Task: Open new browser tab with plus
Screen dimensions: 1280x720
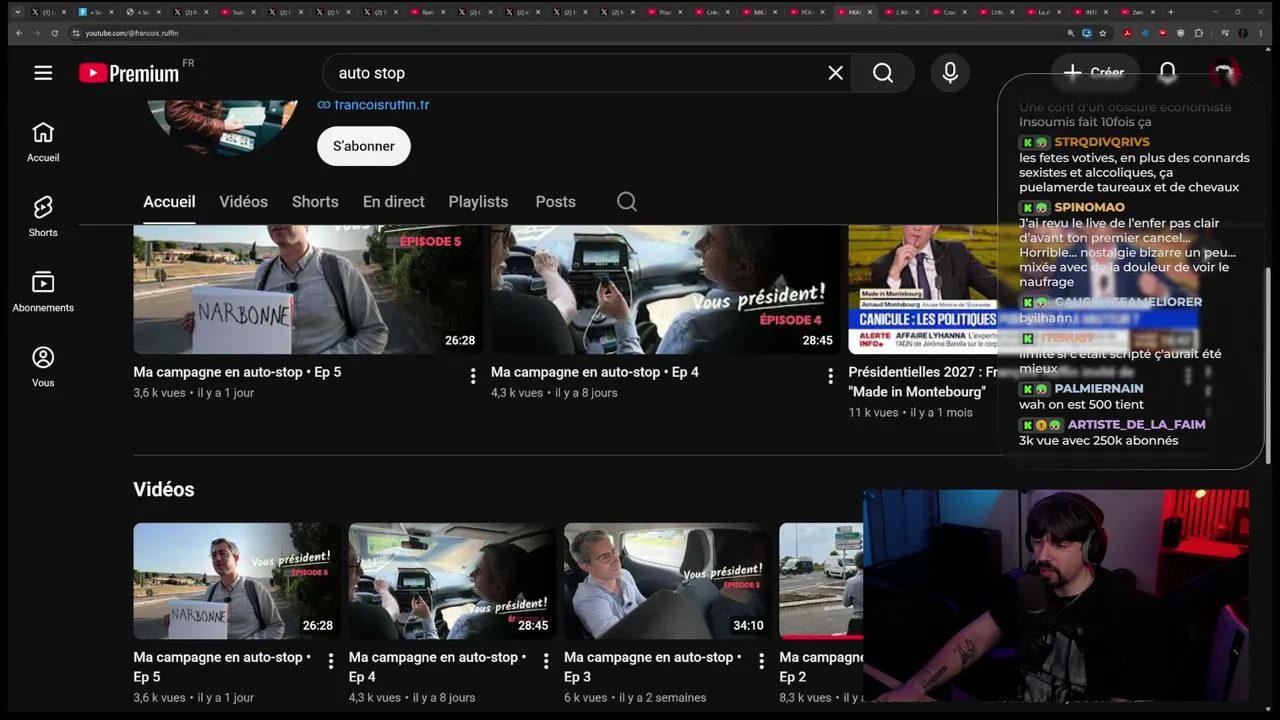Action: click(x=1171, y=12)
